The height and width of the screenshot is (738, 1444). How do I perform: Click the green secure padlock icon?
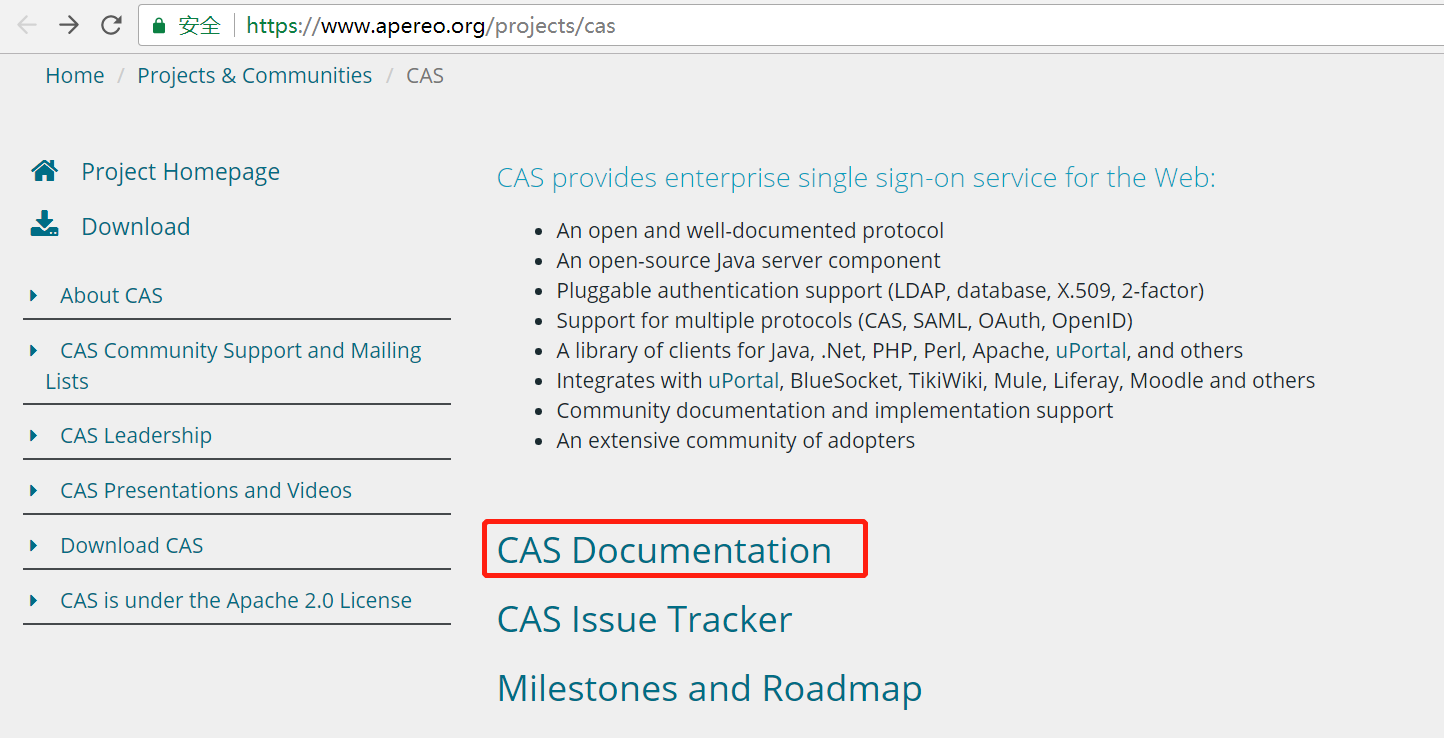pos(158,26)
